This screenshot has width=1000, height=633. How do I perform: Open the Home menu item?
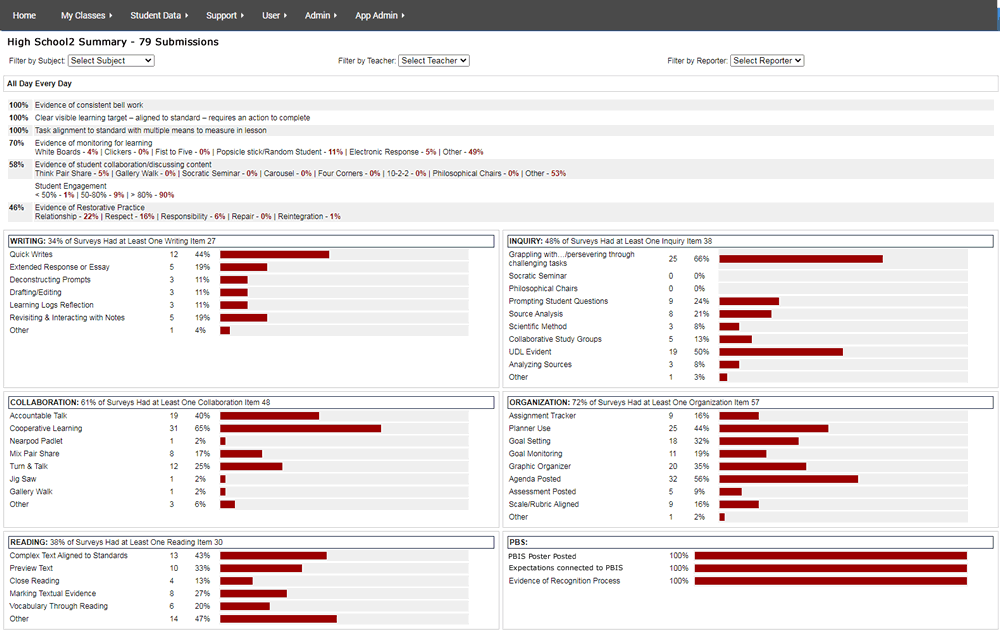[x=24, y=15]
